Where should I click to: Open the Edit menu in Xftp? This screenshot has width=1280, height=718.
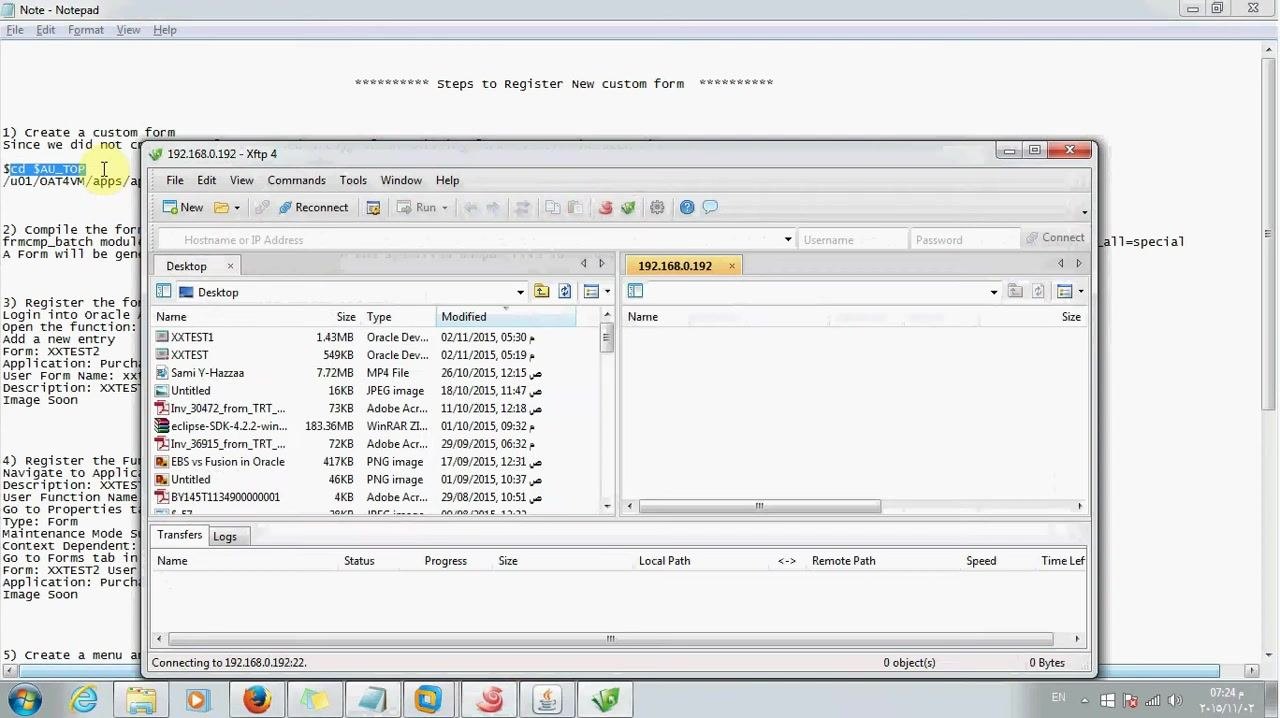click(x=206, y=180)
